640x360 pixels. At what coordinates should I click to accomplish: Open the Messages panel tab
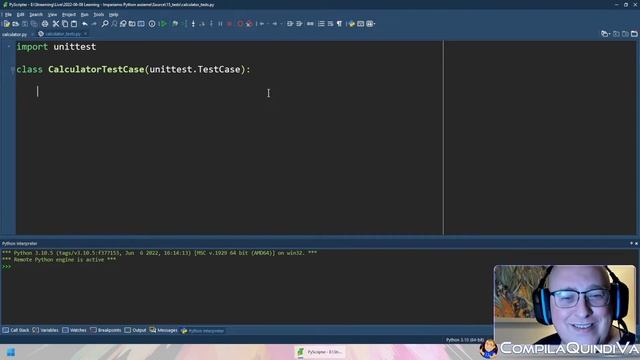click(164, 330)
